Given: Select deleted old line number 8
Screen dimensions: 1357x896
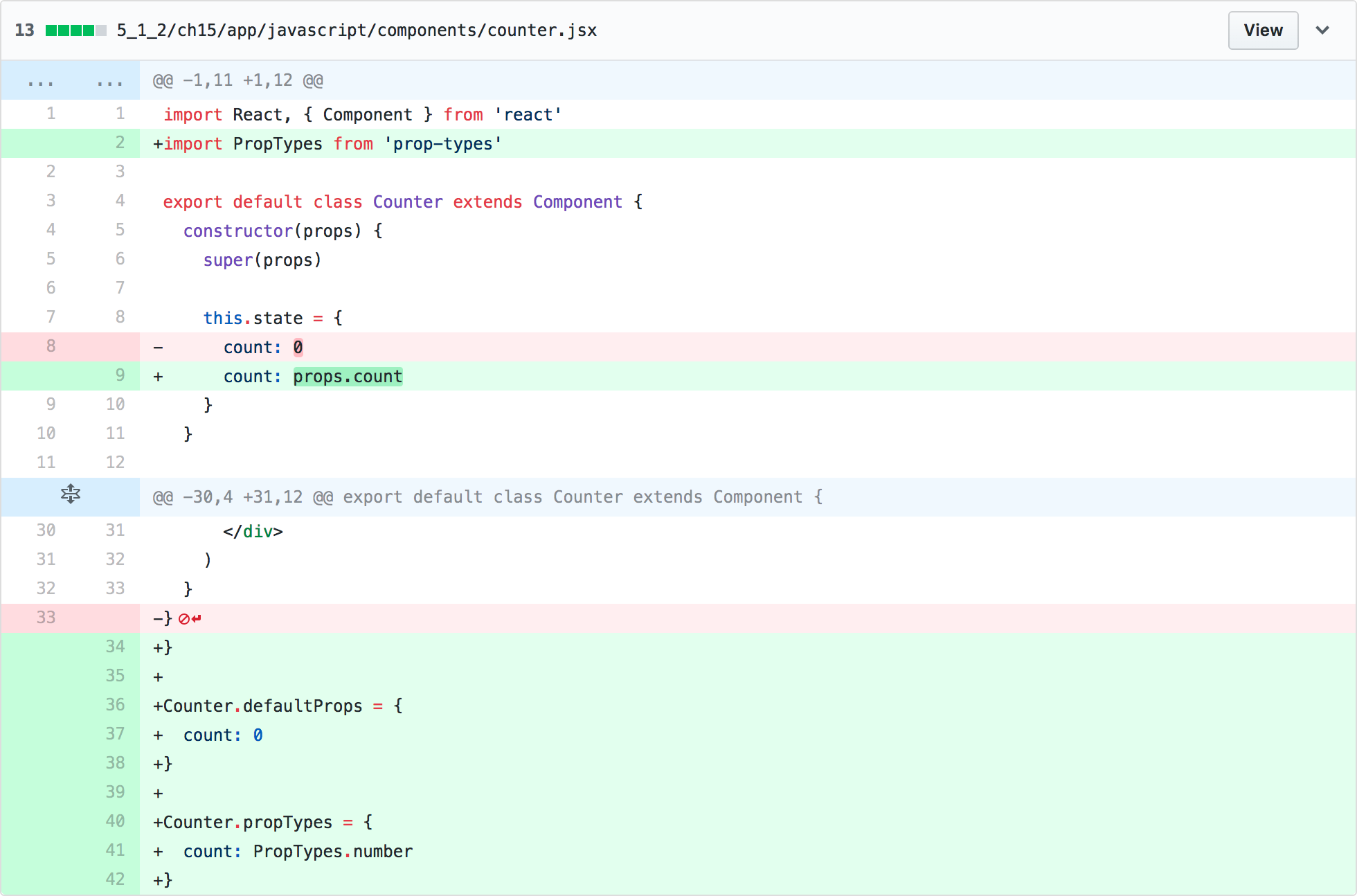Looking at the screenshot, I should (51, 346).
